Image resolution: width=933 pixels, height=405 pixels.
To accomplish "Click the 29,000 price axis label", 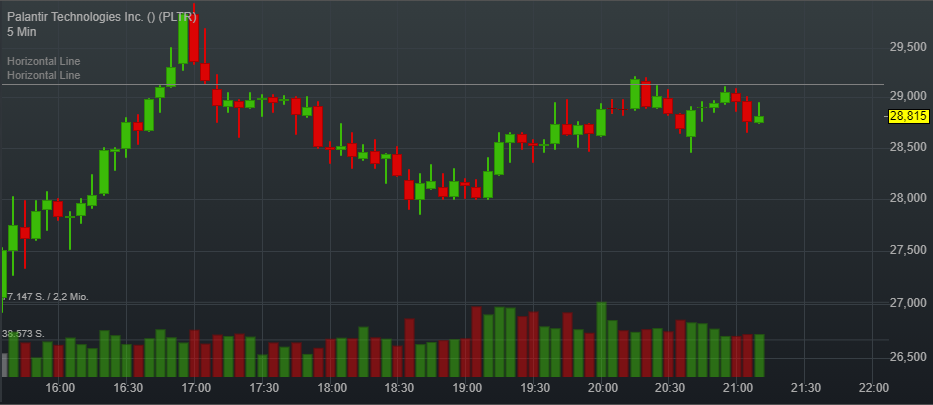I will [910, 96].
